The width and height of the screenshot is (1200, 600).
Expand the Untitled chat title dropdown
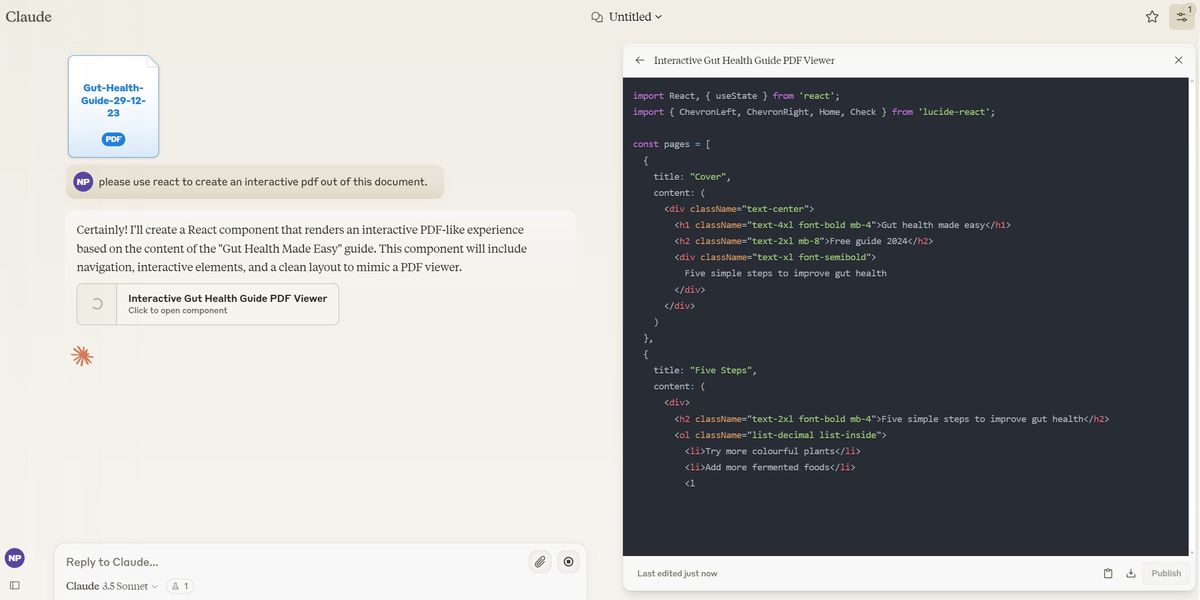point(627,17)
